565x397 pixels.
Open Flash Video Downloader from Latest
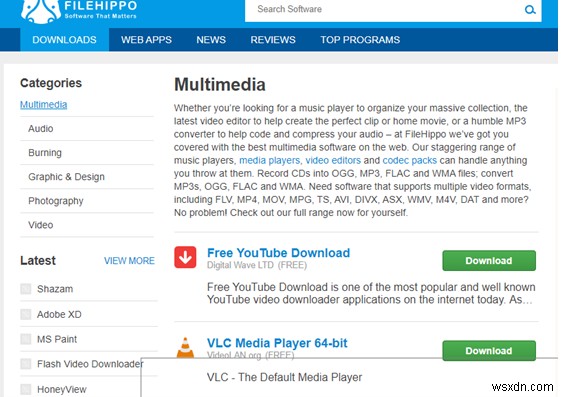tap(90, 364)
